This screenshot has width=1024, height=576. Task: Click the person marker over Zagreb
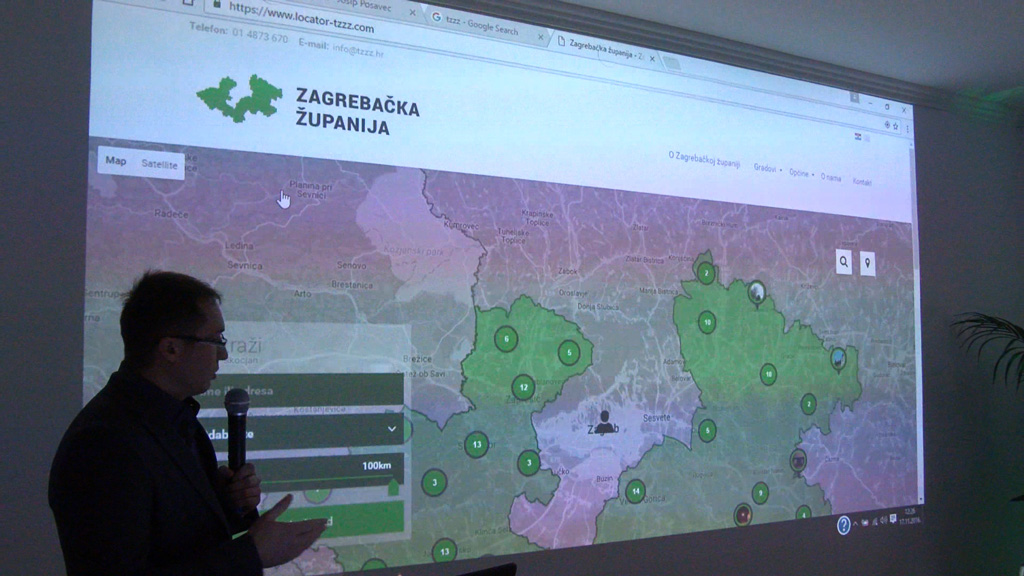[604, 423]
